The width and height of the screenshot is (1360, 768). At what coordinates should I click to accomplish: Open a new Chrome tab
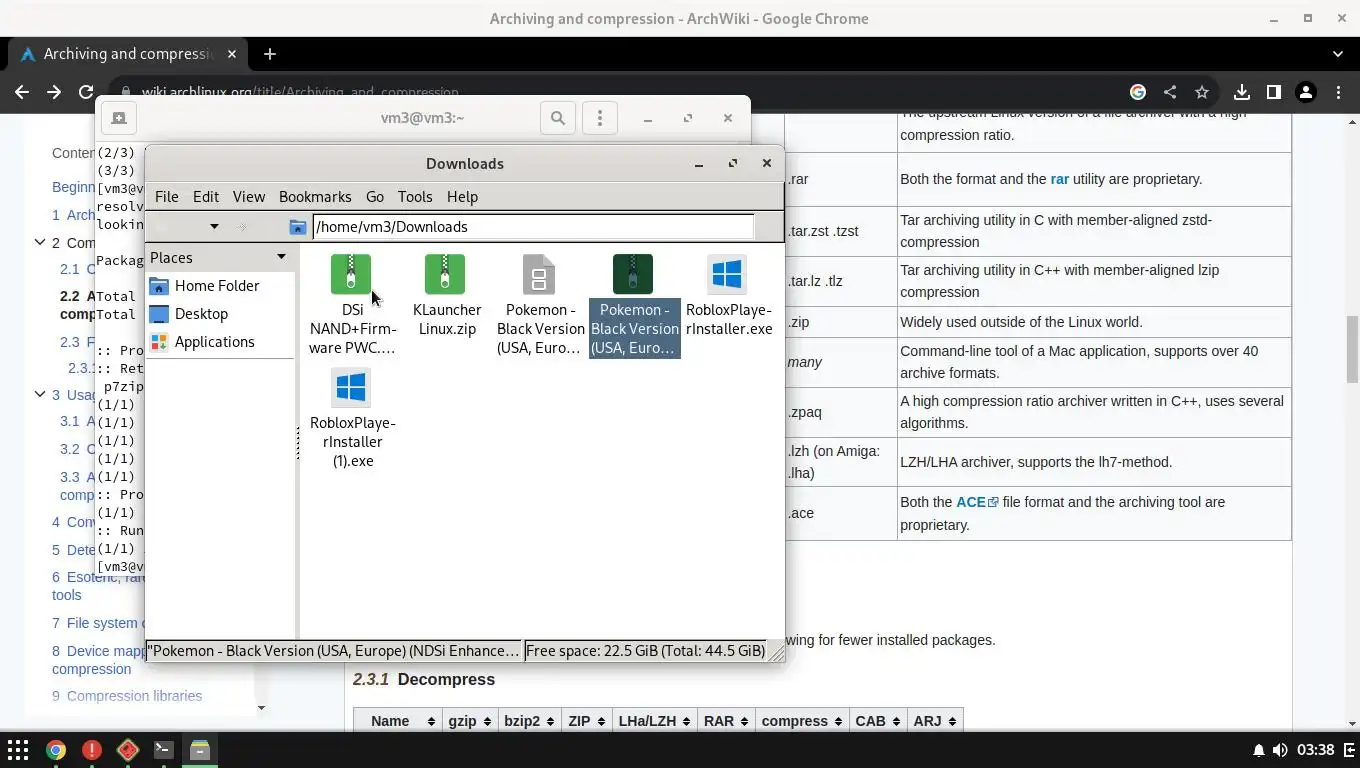[x=270, y=54]
